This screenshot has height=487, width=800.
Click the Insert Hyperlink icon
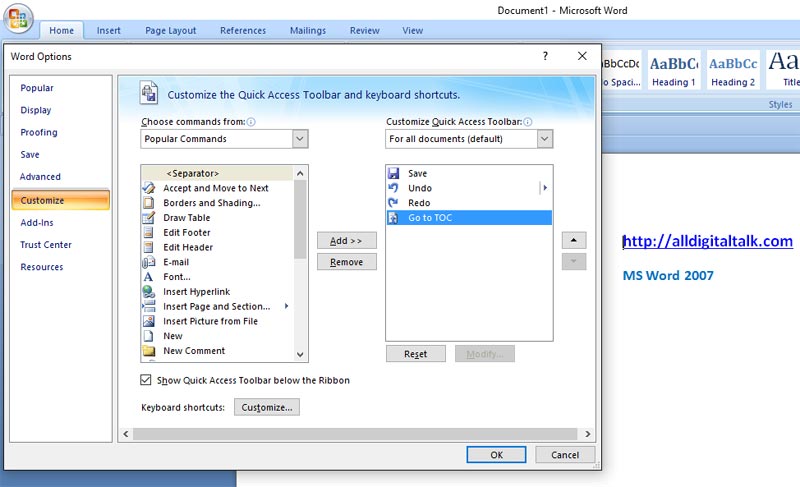tap(148, 292)
